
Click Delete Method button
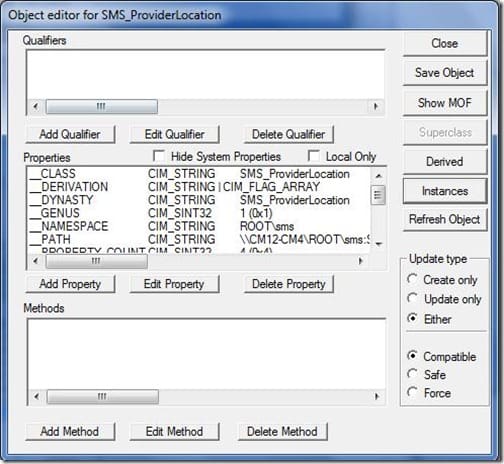click(x=282, y=432)
